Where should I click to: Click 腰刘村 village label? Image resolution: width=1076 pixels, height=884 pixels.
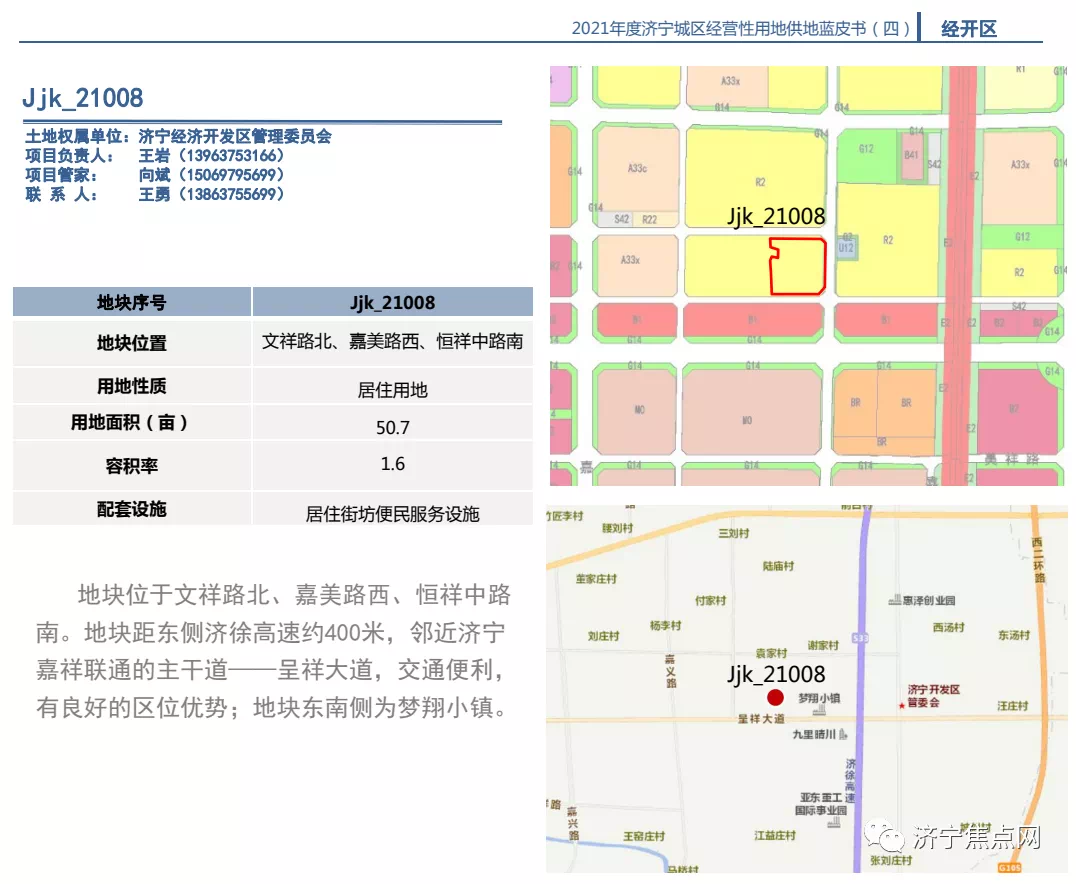click(618, 528)
